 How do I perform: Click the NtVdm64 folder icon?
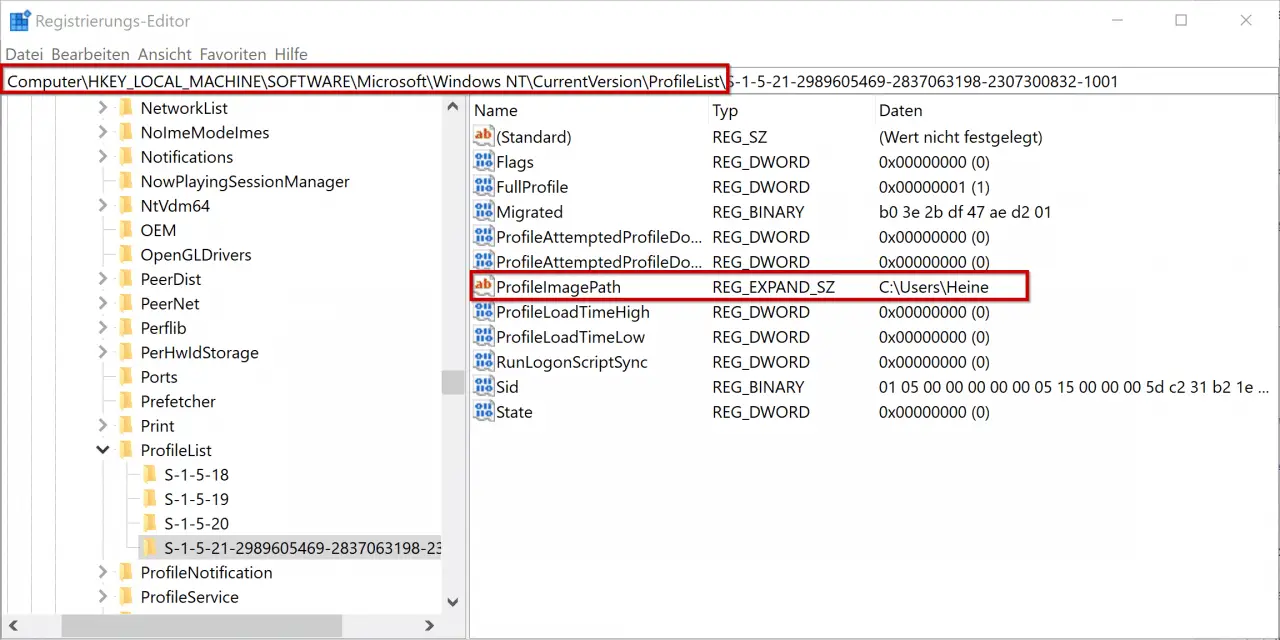coord(126,206)
